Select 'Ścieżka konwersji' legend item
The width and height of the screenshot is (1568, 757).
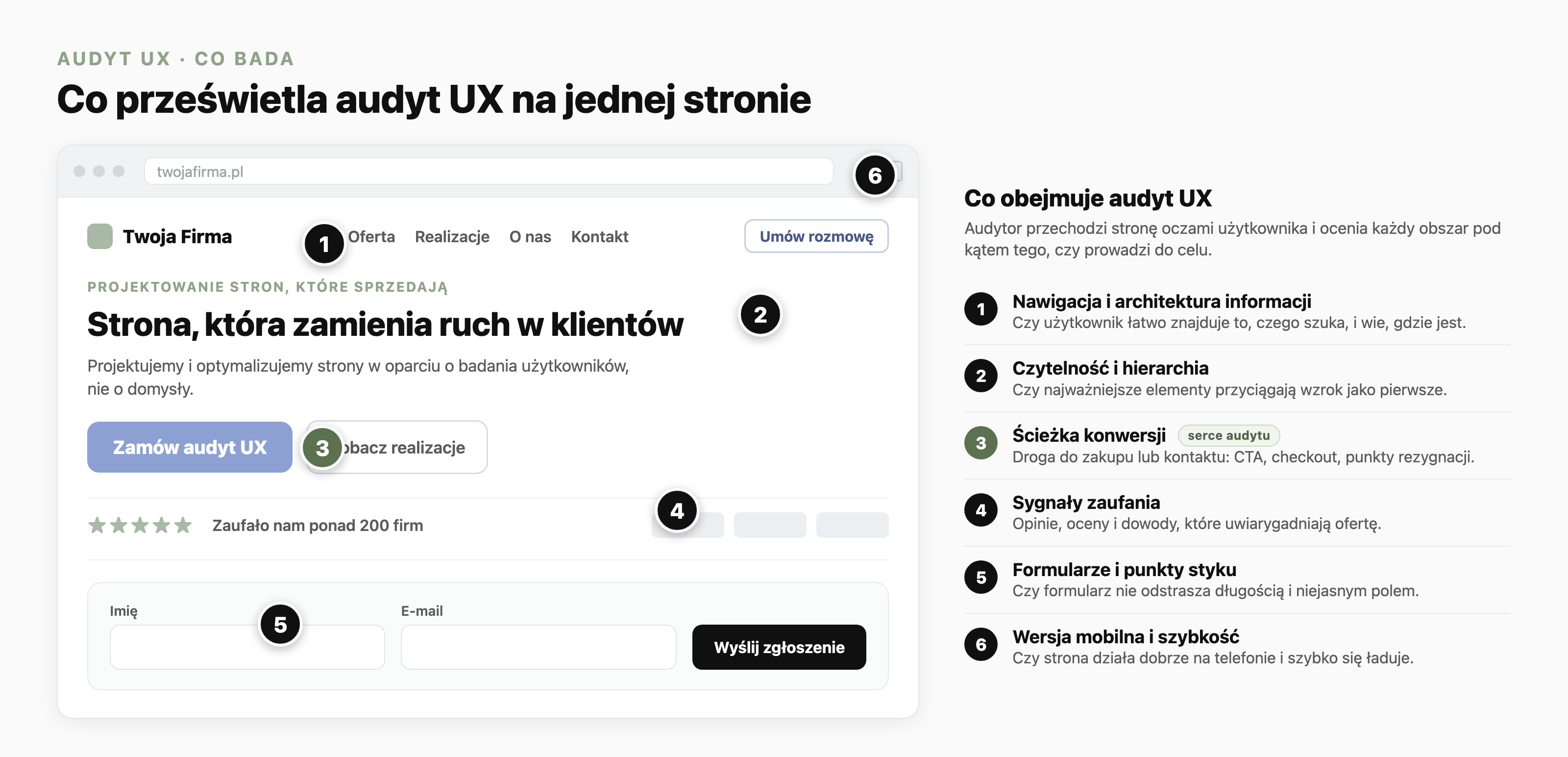[x=1237, y=445]
